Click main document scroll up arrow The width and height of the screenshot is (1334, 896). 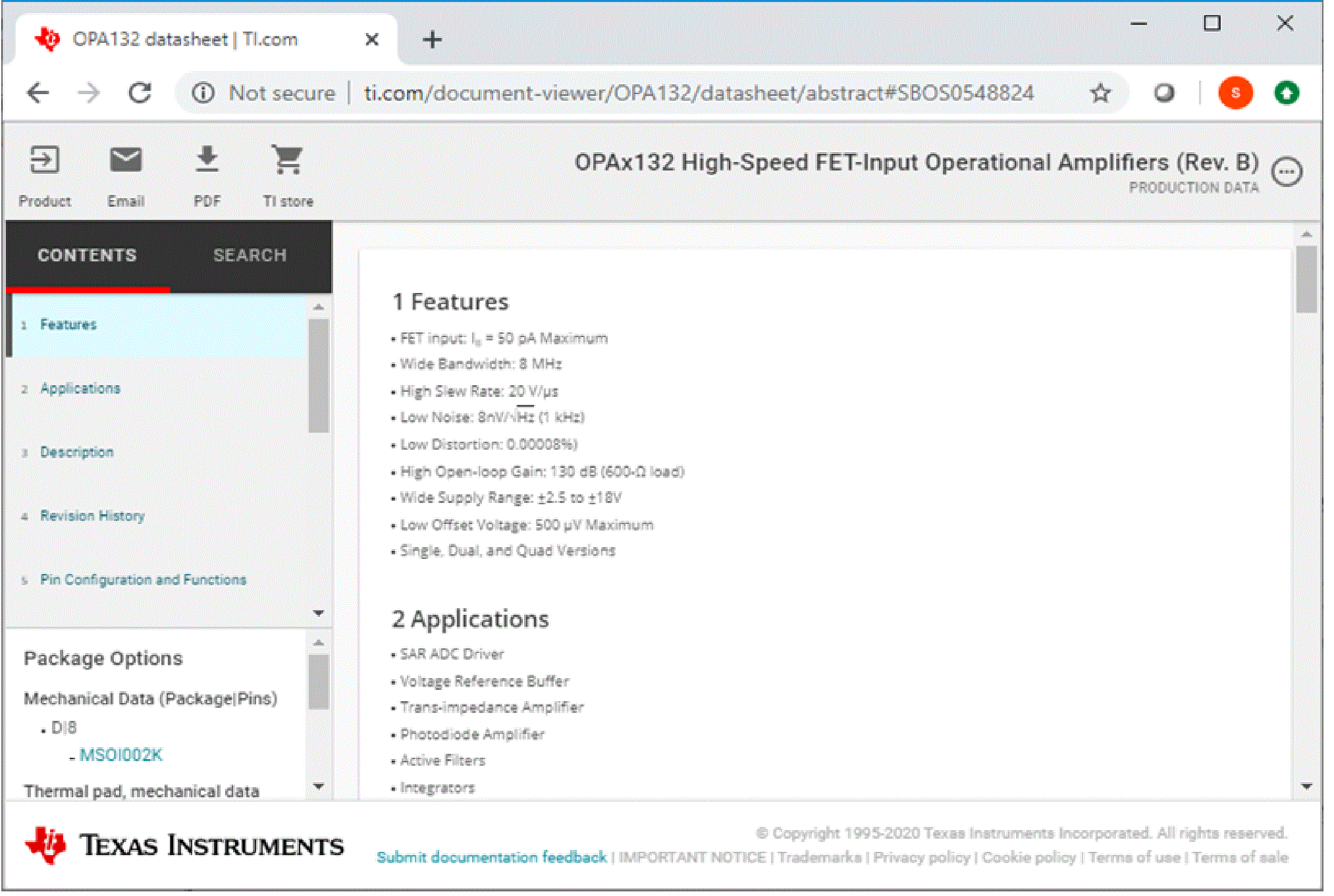[1307, 234]
